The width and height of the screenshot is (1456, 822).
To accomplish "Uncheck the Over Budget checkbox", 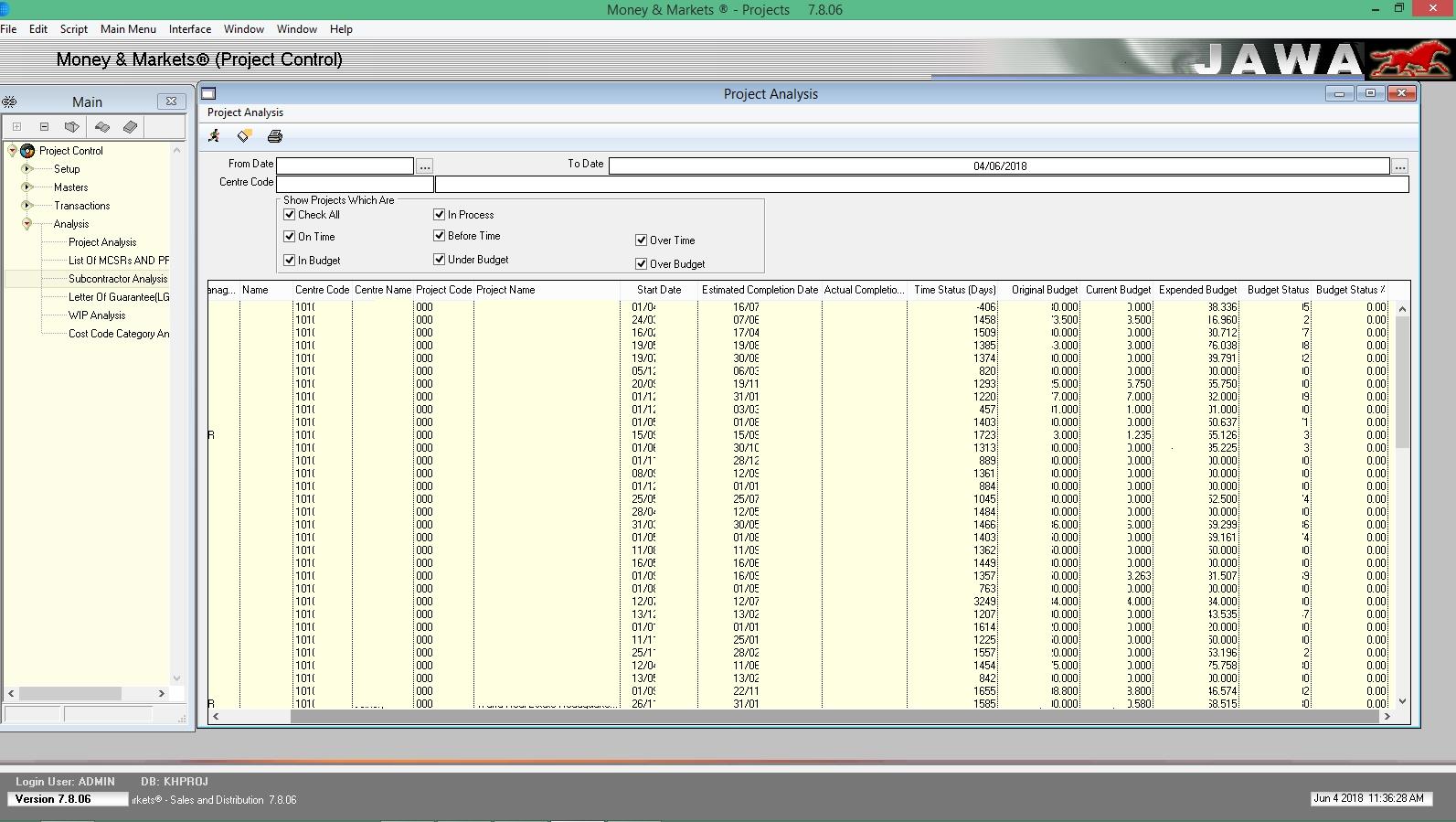I will 642,264.
